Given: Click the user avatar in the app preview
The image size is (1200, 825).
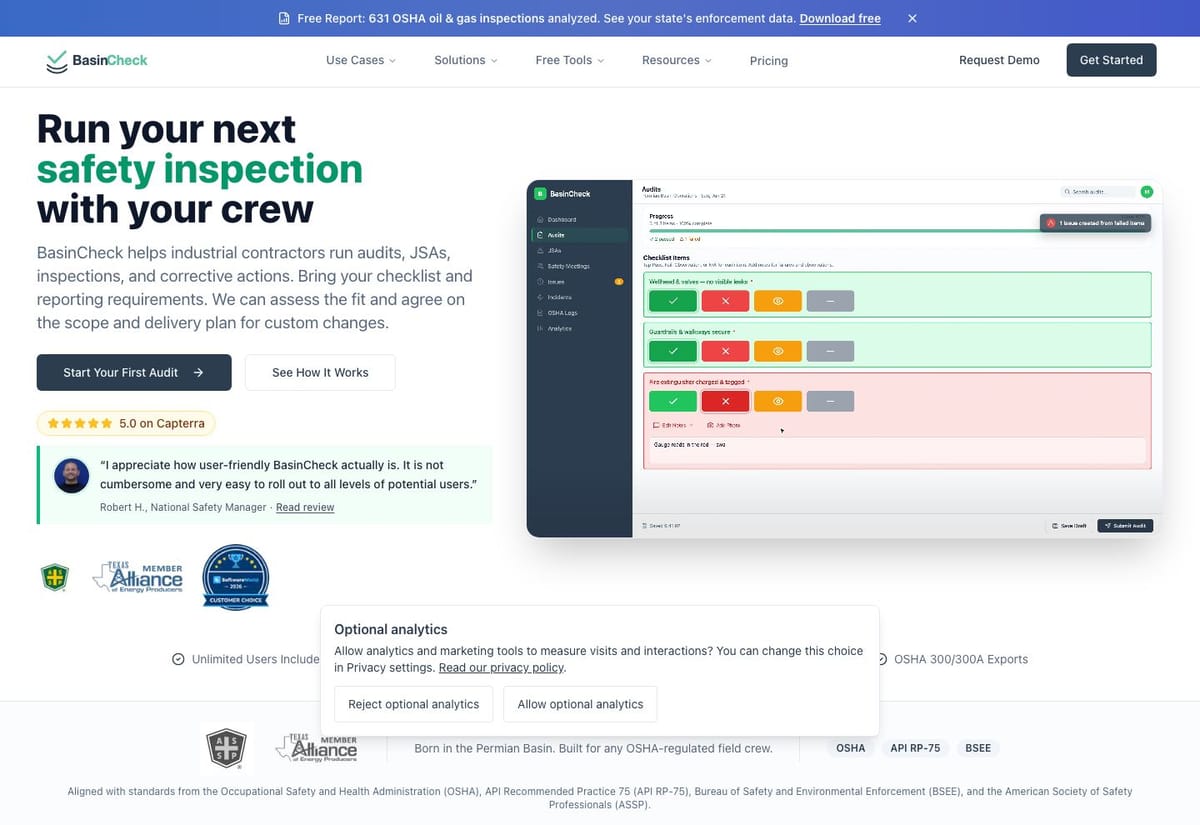Looking at the screenshot, I should pyautogui.click(x=1146, y=191).
